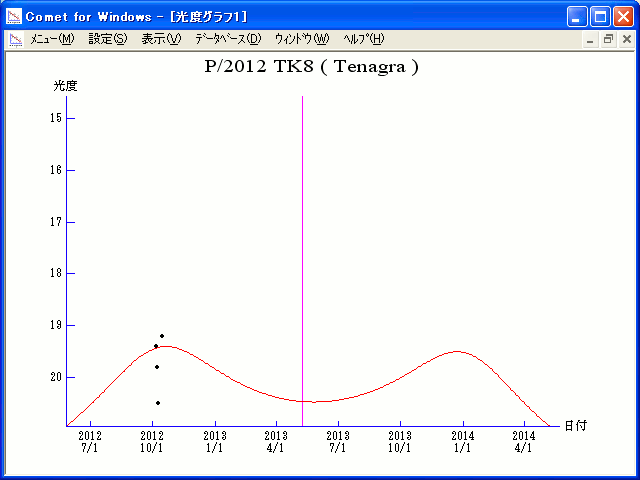Click the magnitude 17 axis label

pyautogui.click(x=56, y=222)
